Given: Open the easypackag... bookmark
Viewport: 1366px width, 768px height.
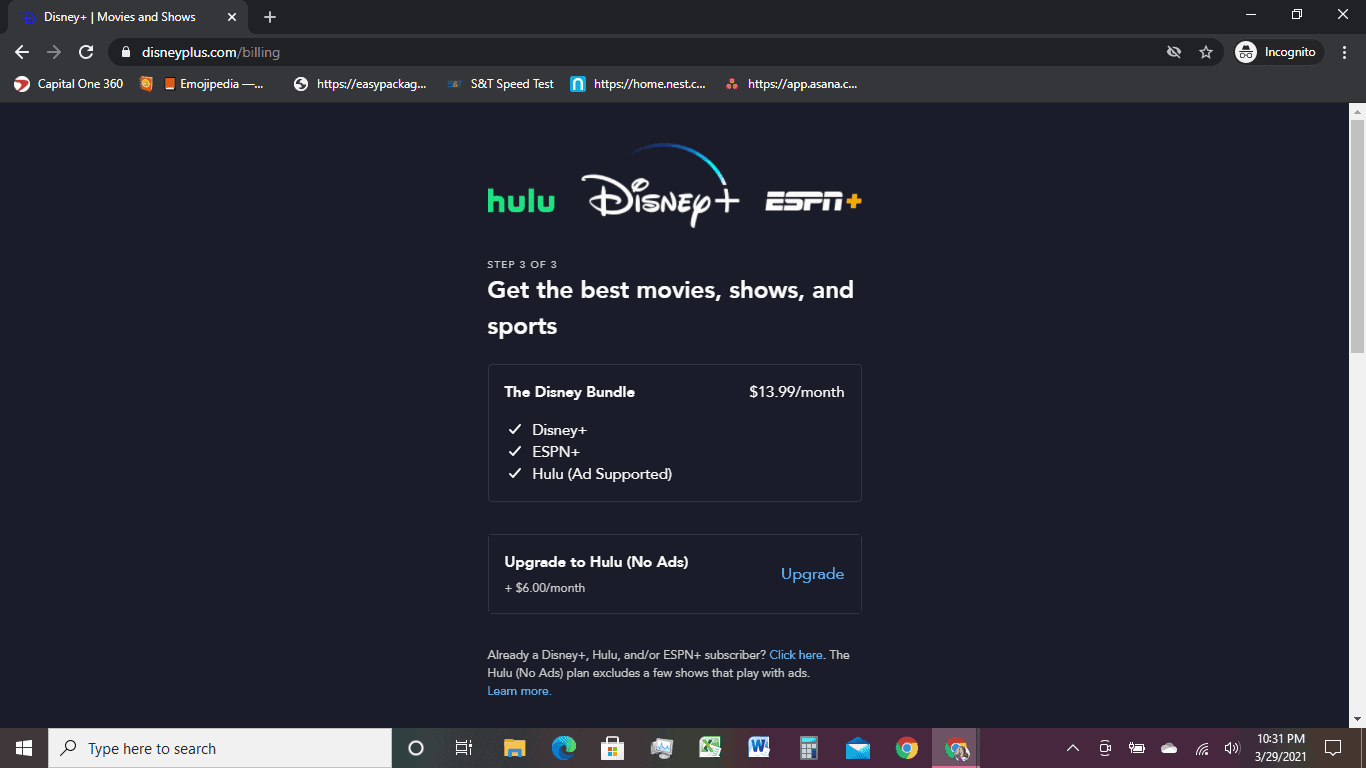Looking at the screenshot, I should click(x=360, y=84).
